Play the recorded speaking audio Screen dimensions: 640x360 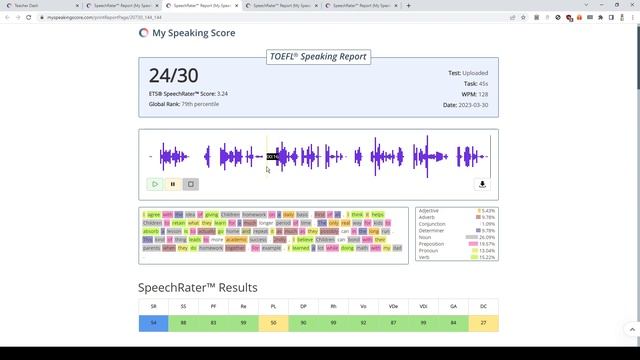pos(155,184)
